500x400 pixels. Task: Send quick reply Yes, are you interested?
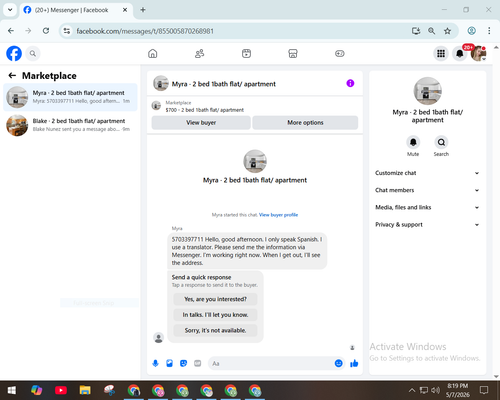pos(215,299)
